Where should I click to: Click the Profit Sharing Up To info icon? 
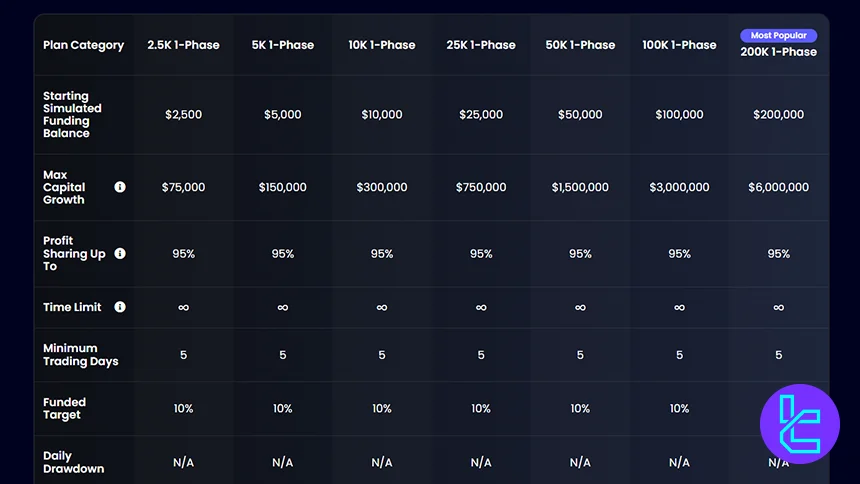coord(120,254)
